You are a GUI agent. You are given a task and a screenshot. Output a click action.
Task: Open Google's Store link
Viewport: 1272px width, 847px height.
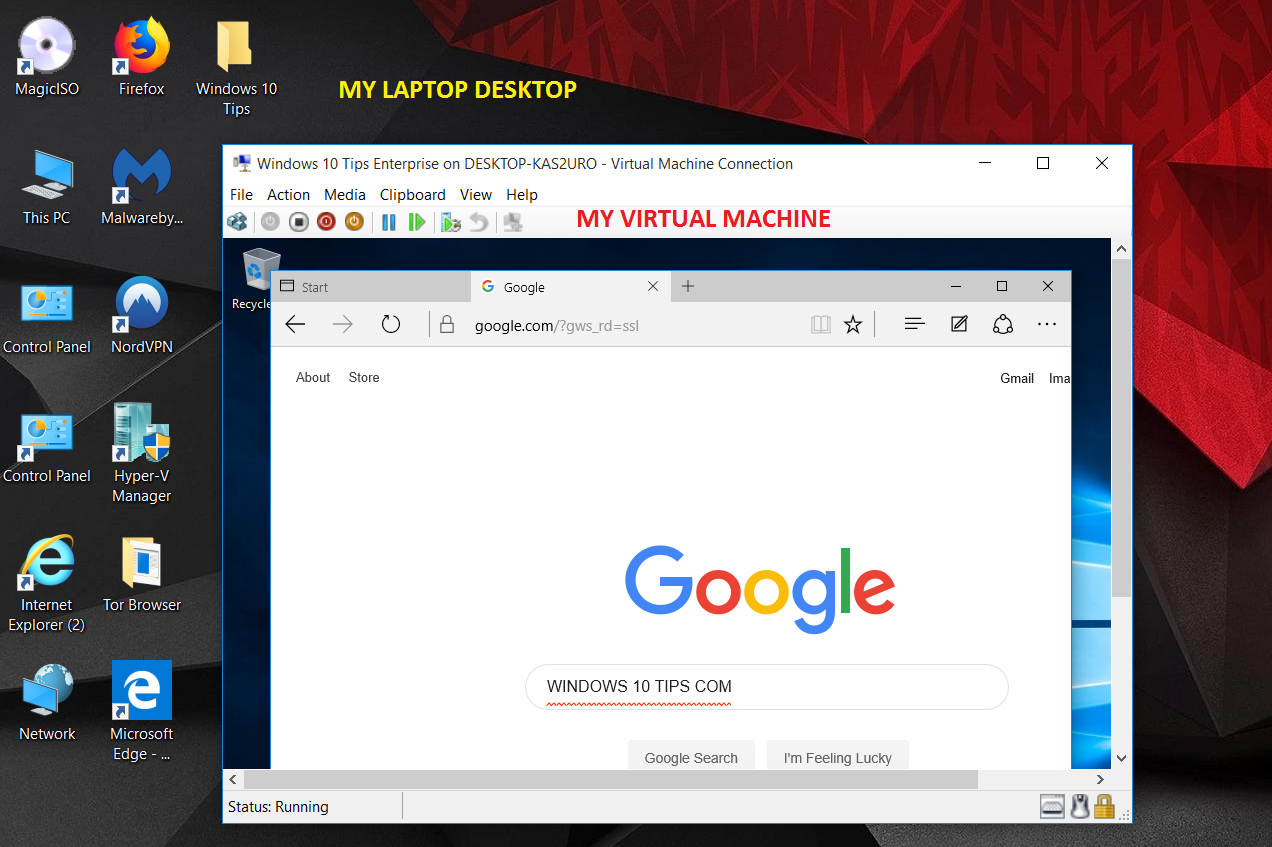pyautogui.click(x=364, y=377)
